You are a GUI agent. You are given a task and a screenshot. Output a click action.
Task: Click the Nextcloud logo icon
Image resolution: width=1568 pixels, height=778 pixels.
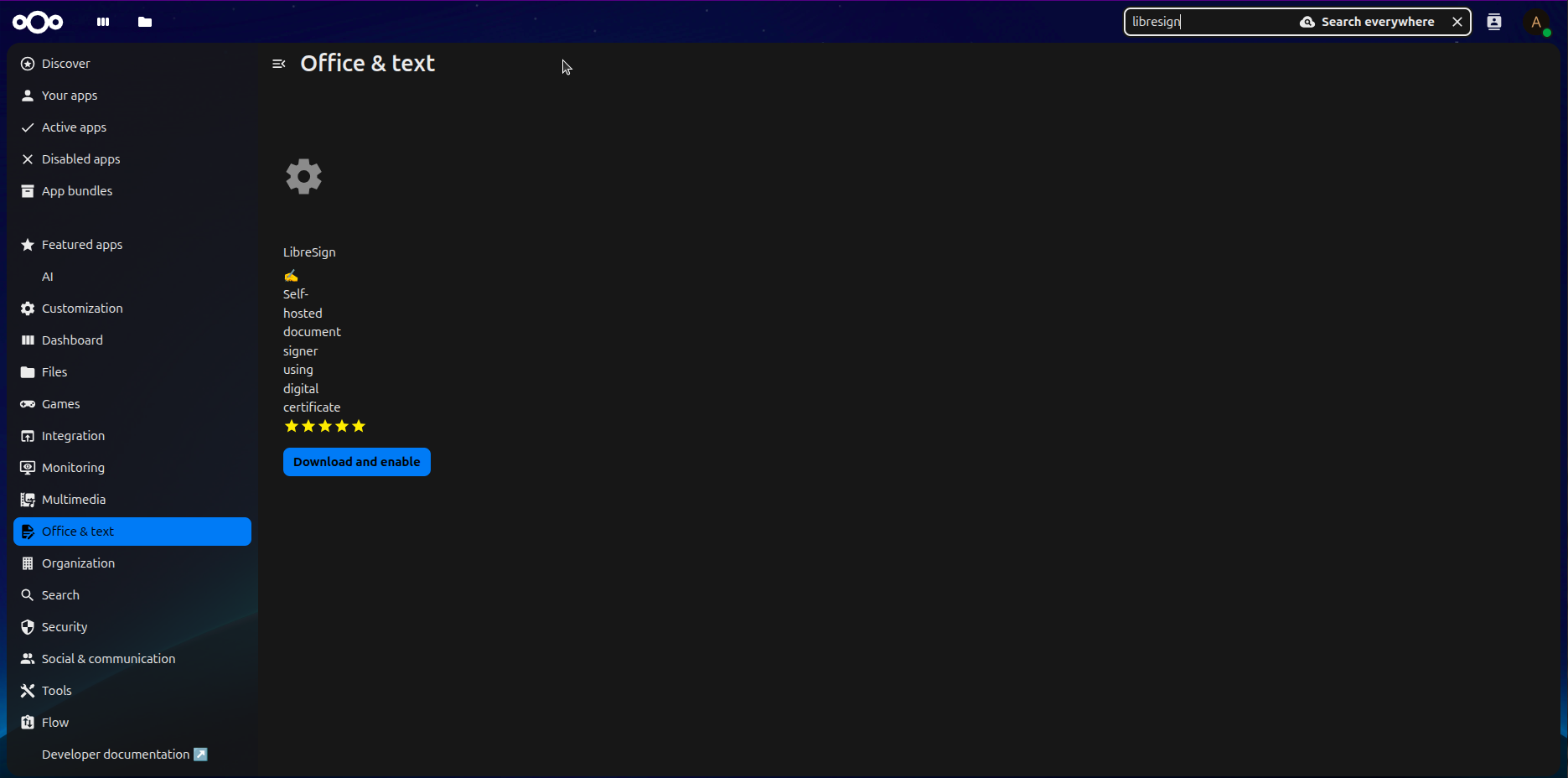click(x=38, y=23)
